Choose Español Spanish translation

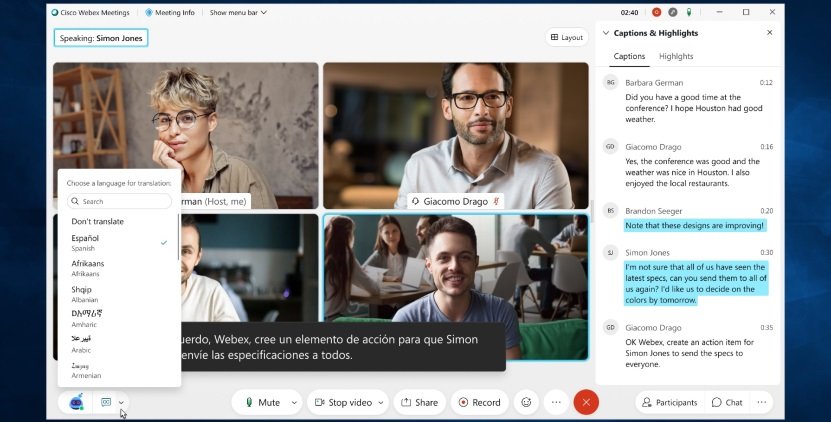click(x=119, y=243)
